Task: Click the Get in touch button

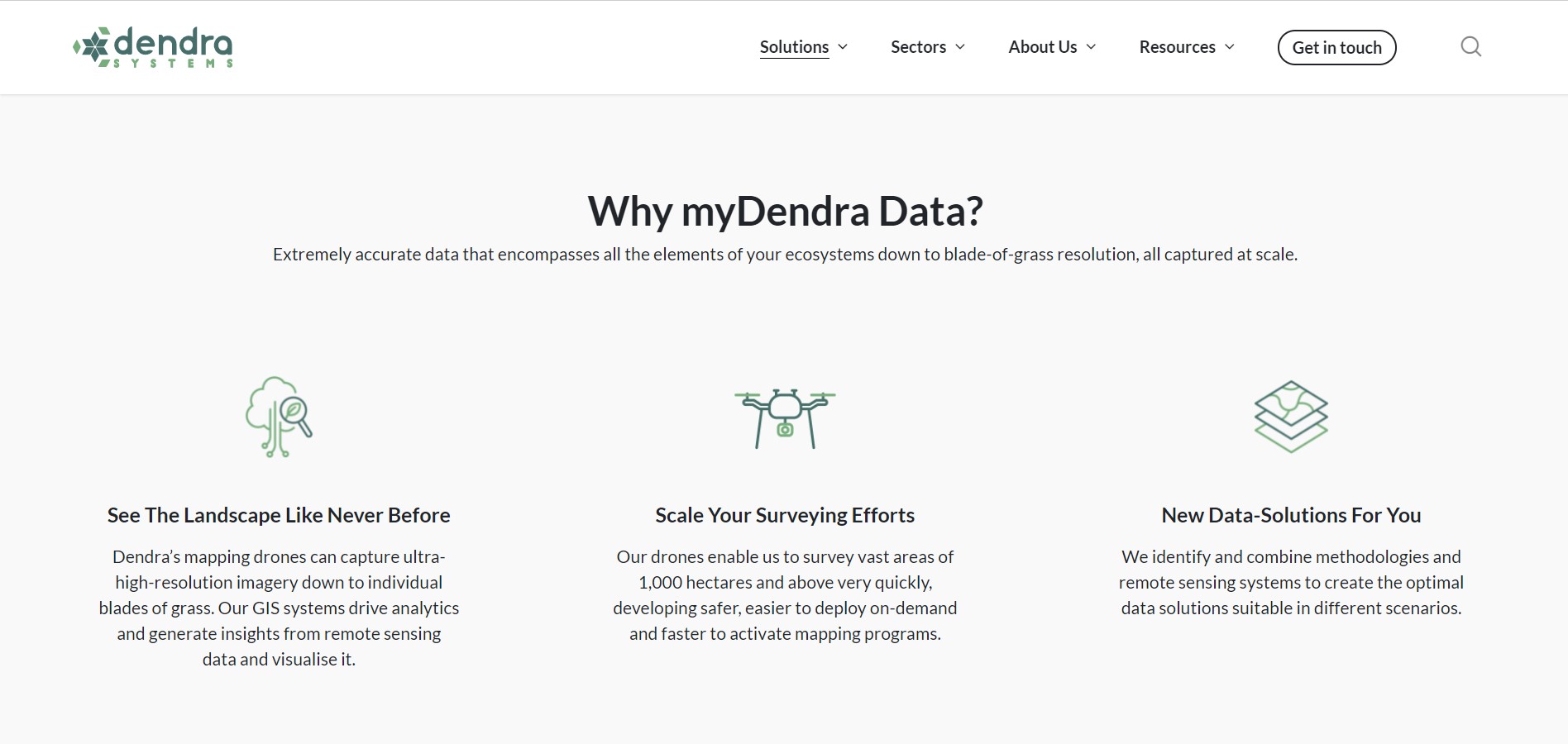Action: coord(1336,47)
